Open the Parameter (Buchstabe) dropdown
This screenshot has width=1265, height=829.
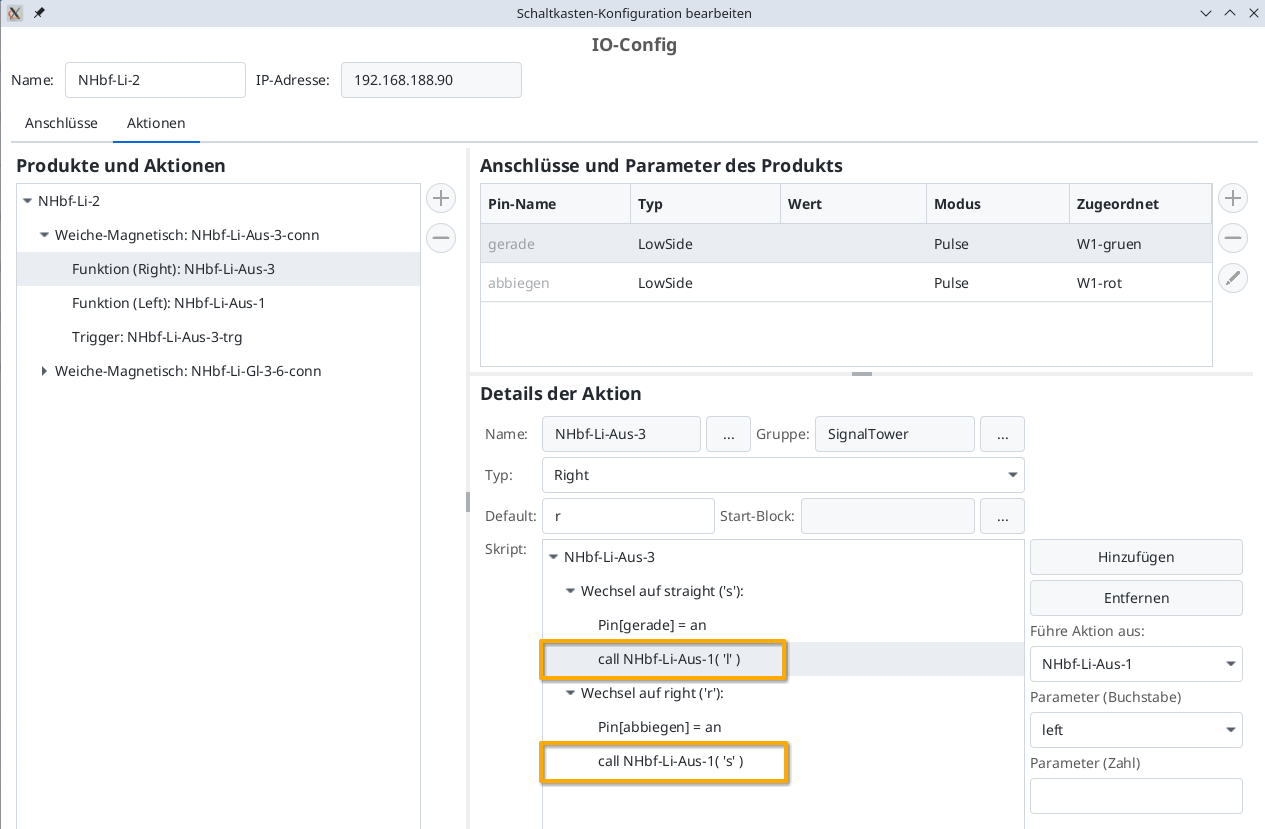pyautogui.click(x=1136, y=730)
